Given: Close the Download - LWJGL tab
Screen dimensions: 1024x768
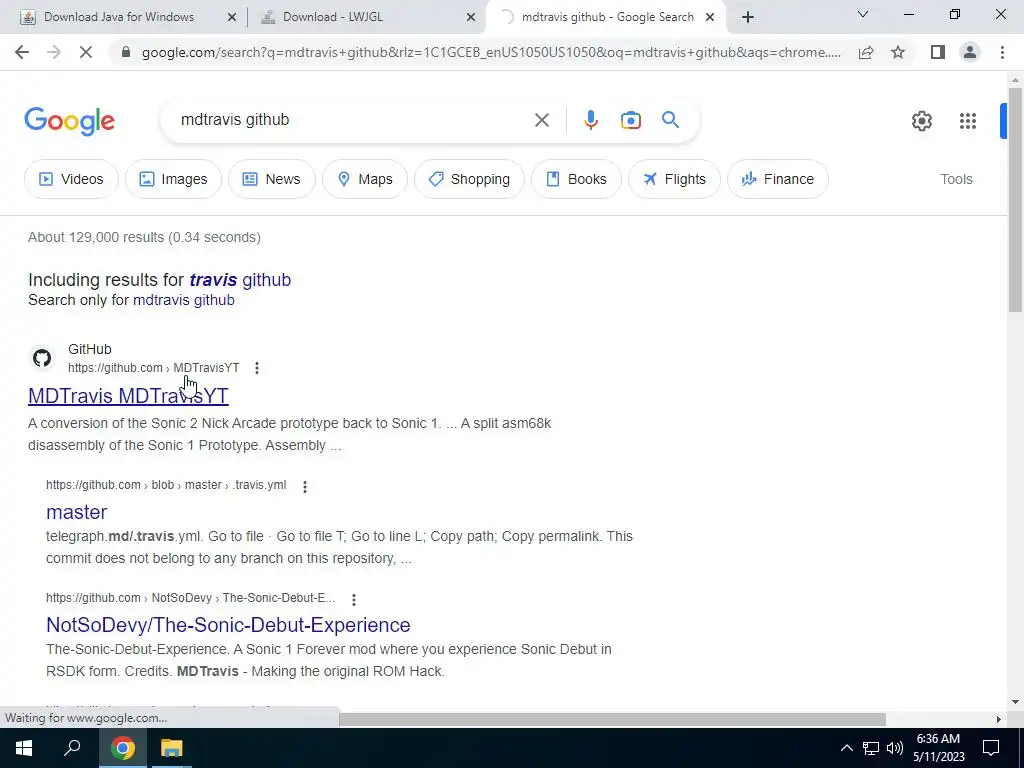Looking at the screenshot, I should 471,18.
